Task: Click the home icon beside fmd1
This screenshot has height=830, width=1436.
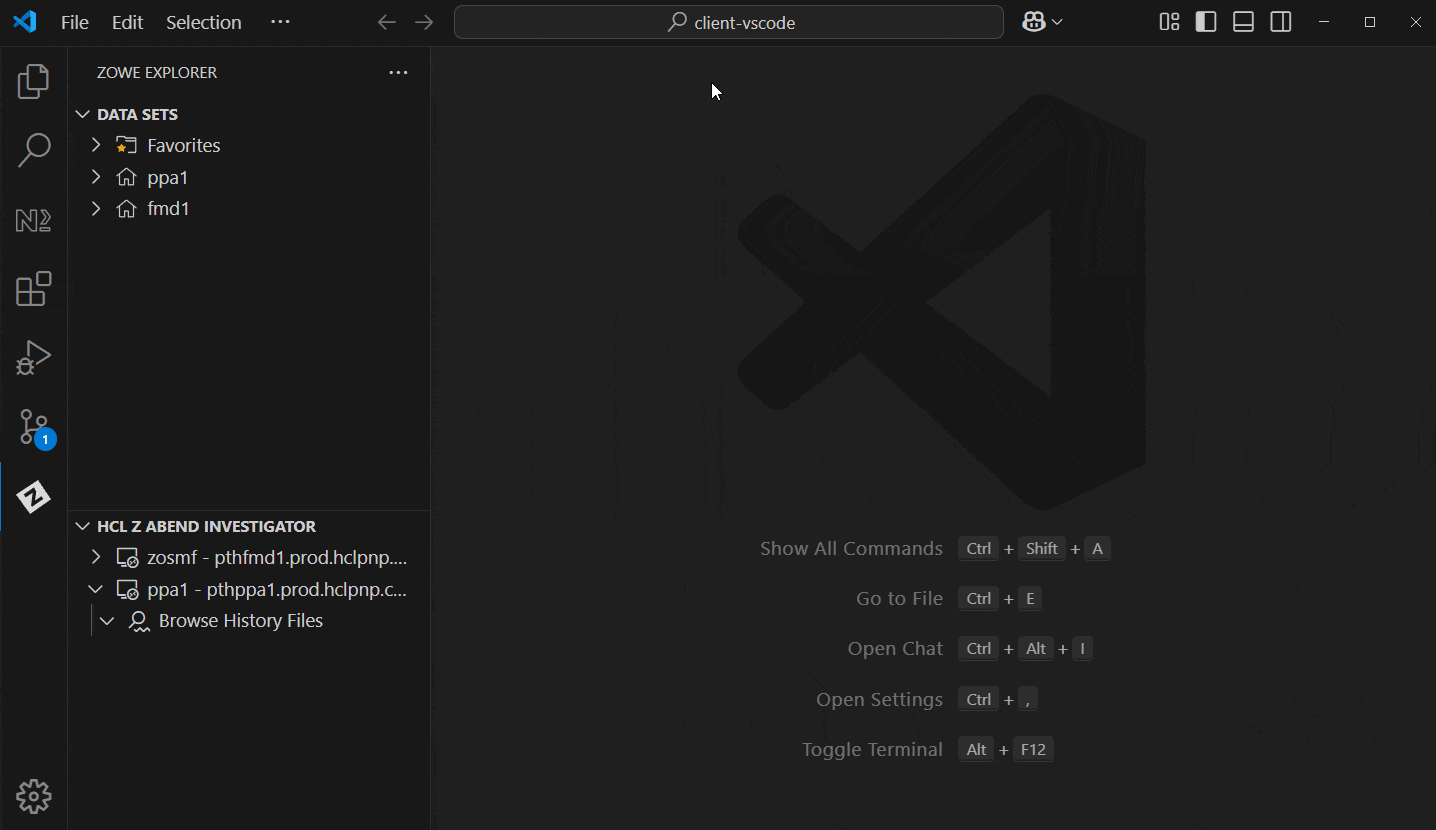Action: click(126, 208)
